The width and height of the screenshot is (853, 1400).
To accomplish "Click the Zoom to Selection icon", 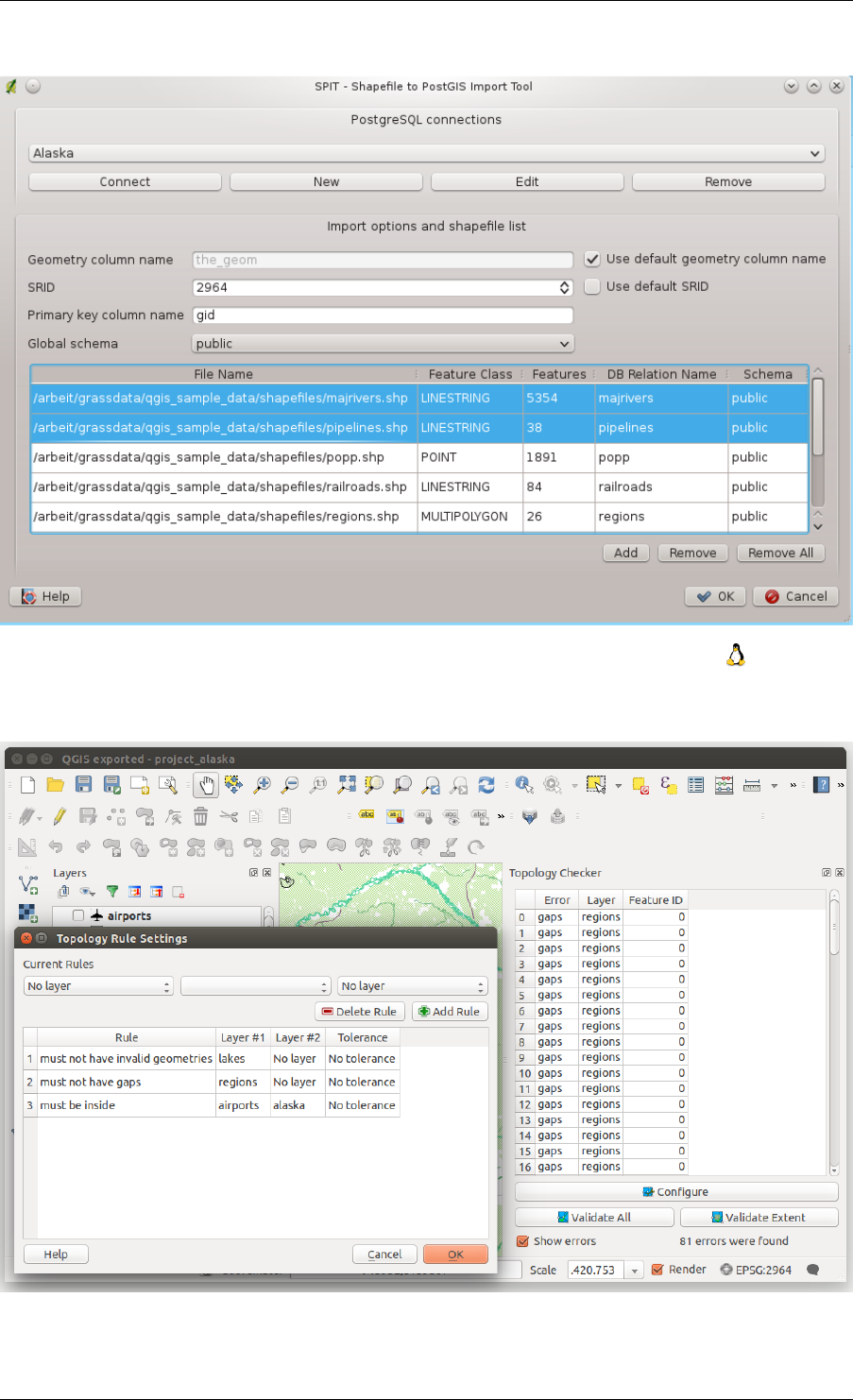I will (375, 785).
